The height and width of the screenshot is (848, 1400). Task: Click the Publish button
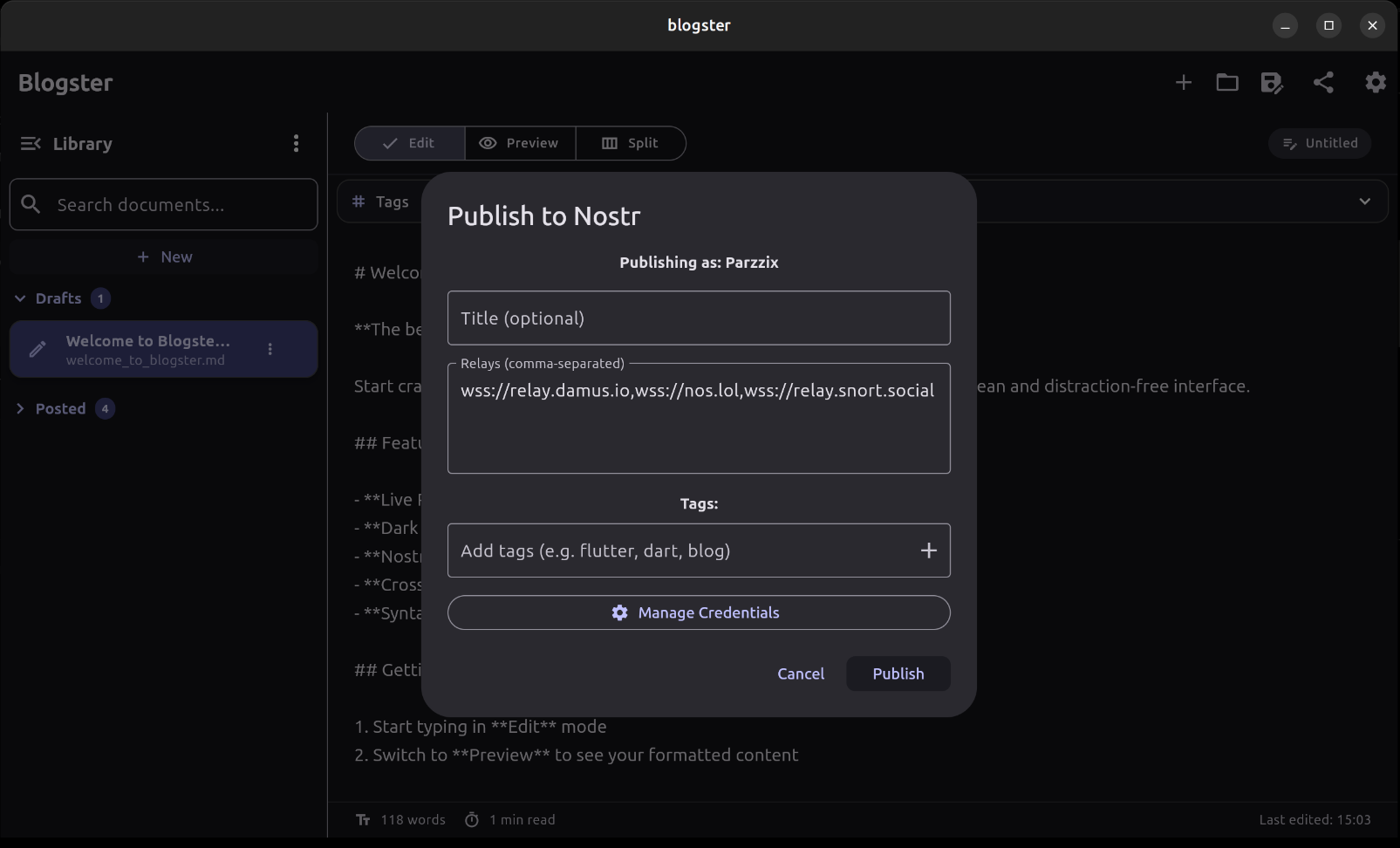pyautogui.click(x=898, y=674)
